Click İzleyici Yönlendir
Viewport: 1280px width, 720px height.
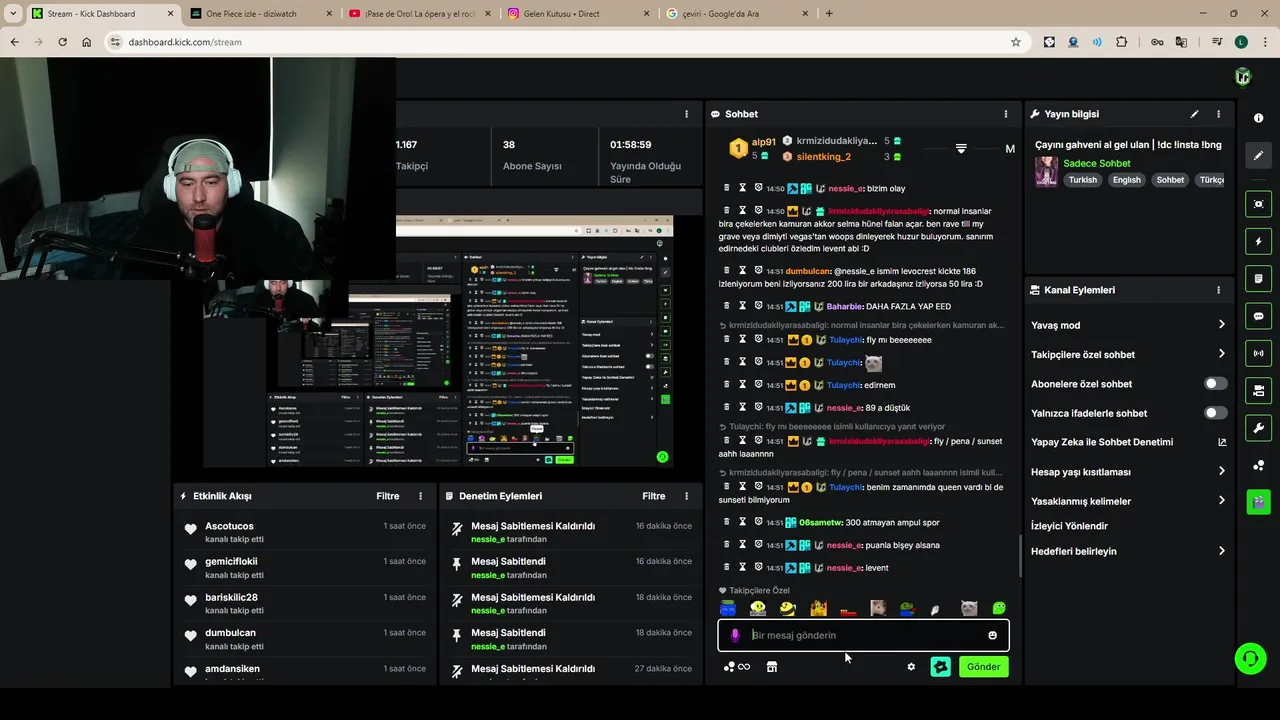click(1069, 526)
